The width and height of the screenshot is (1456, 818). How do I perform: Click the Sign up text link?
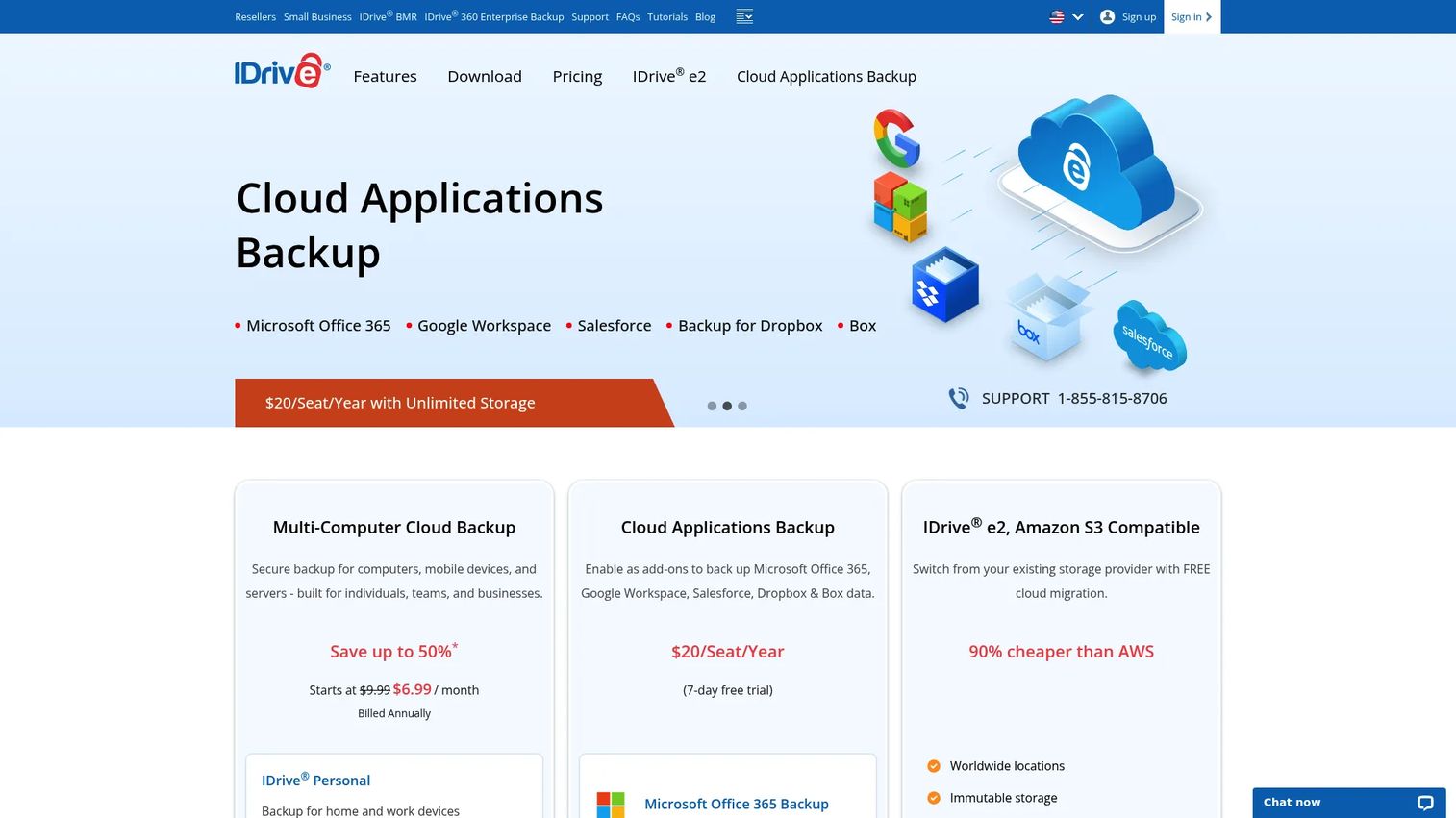[x=1139, y=17]
